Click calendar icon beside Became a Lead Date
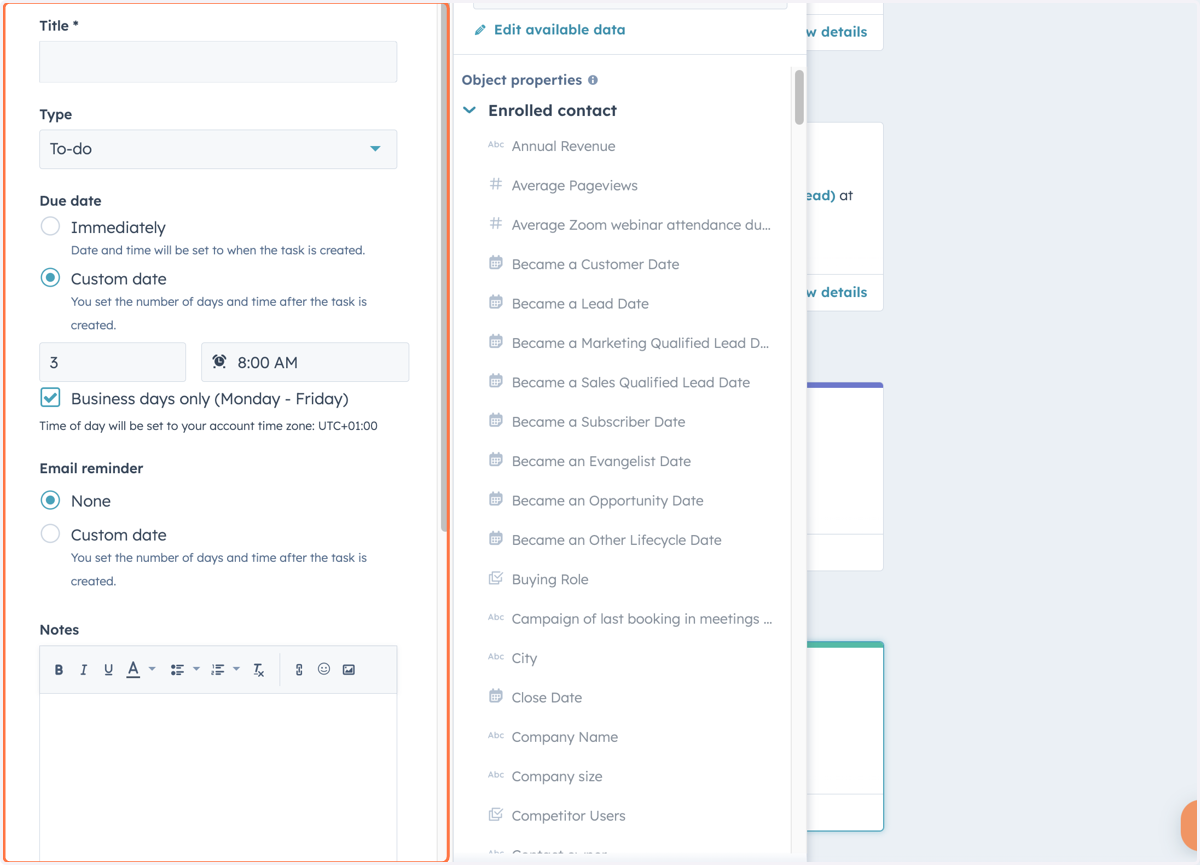The width and height of the screenshot is (1200, 865). coord(496,302)
